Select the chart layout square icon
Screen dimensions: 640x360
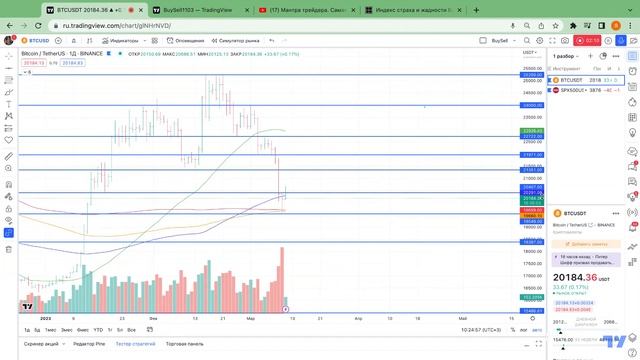(483, 40)
